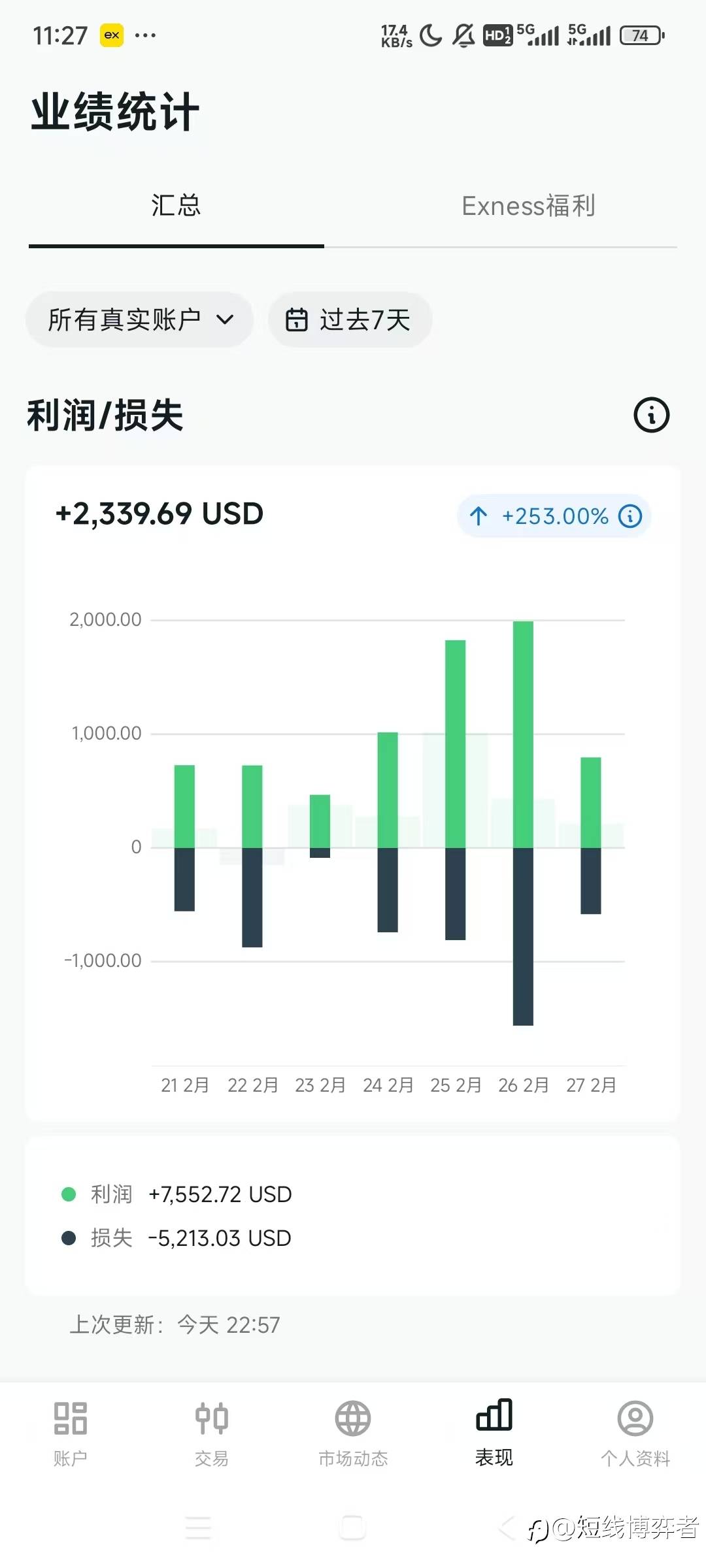Tap the 22 2月 dark loss bar
This screenshot has height=1568, width=706.
click(252, 897)
